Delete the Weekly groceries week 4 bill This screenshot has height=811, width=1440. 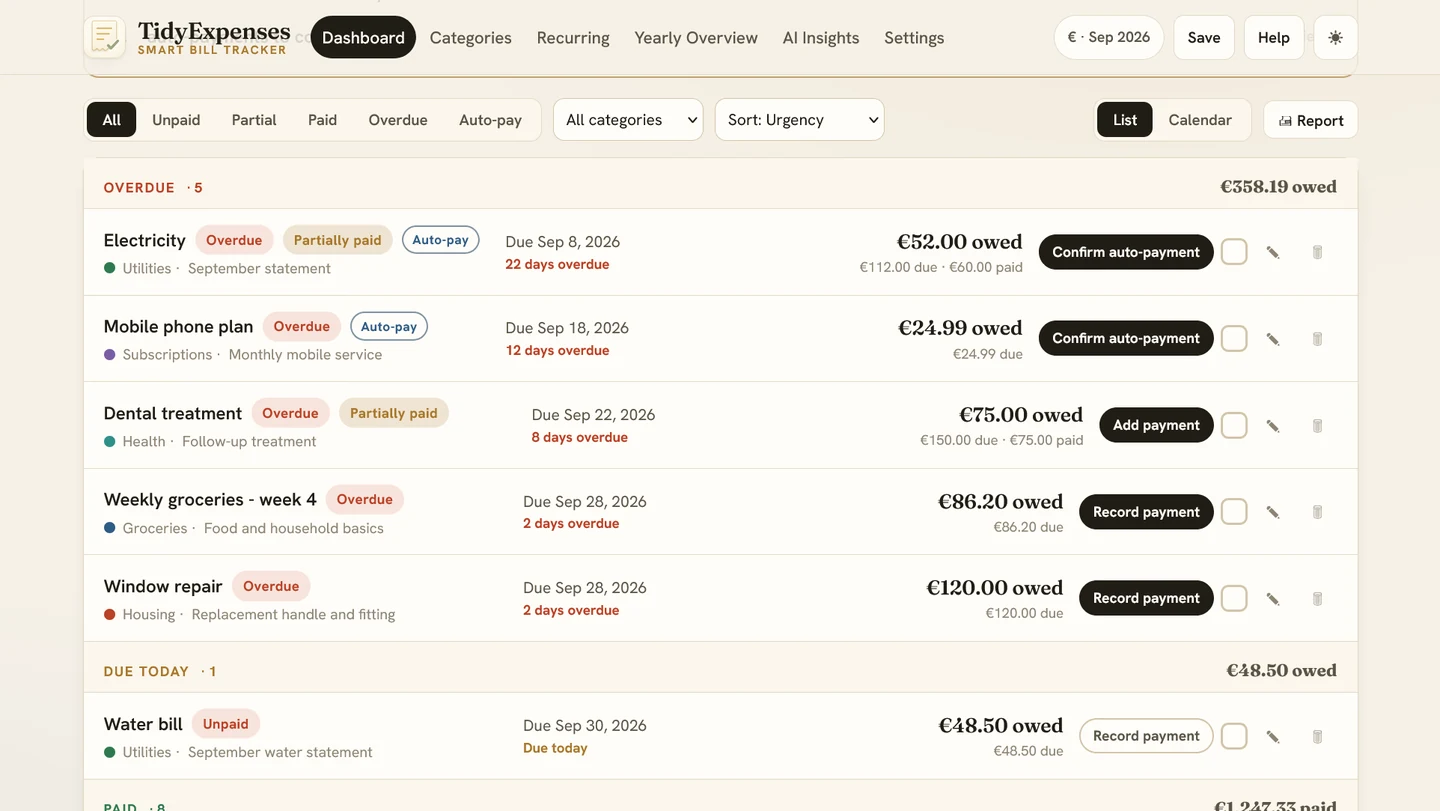pyautogui.click(x=1317, y=512)
